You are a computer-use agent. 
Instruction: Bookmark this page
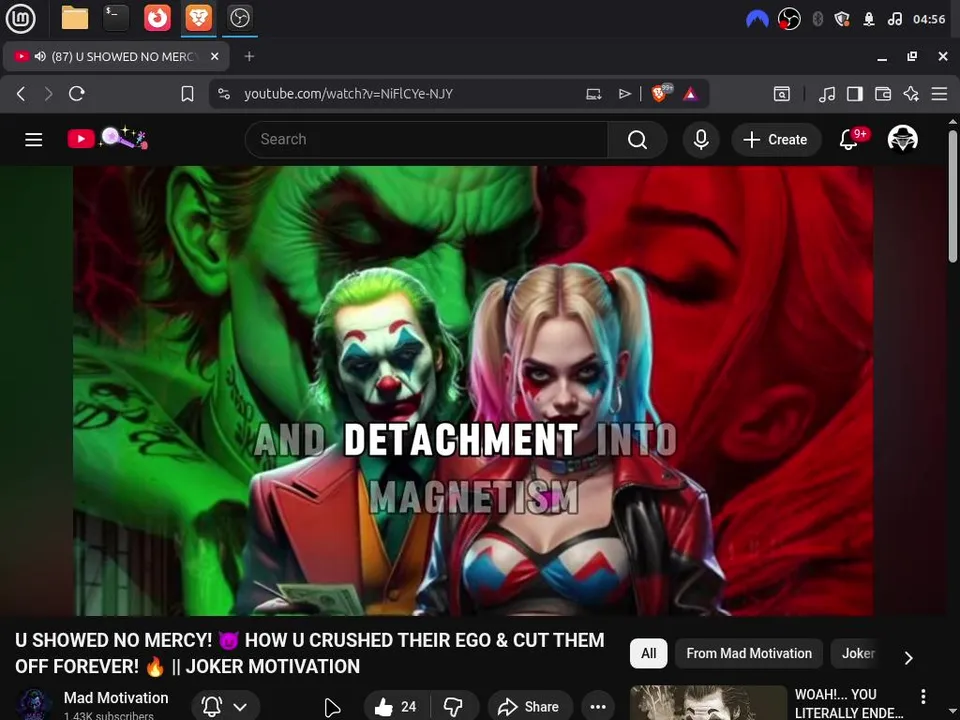(187, 94)
